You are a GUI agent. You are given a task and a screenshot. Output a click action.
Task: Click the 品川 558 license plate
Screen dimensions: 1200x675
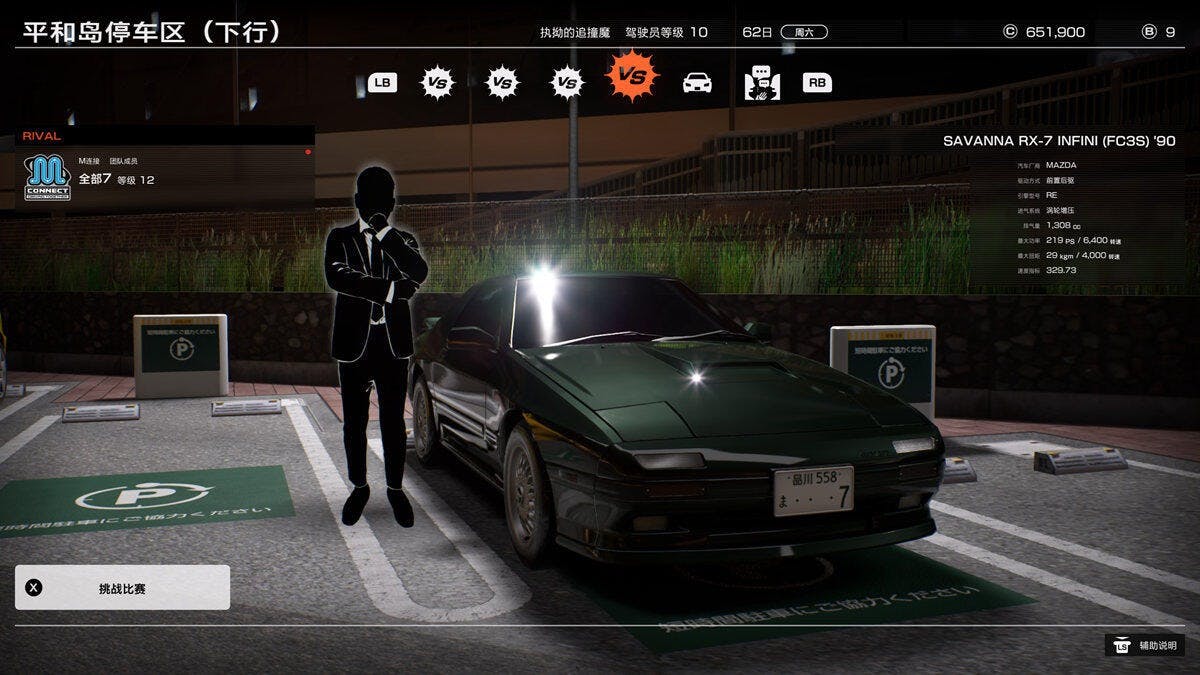[813, 491]
